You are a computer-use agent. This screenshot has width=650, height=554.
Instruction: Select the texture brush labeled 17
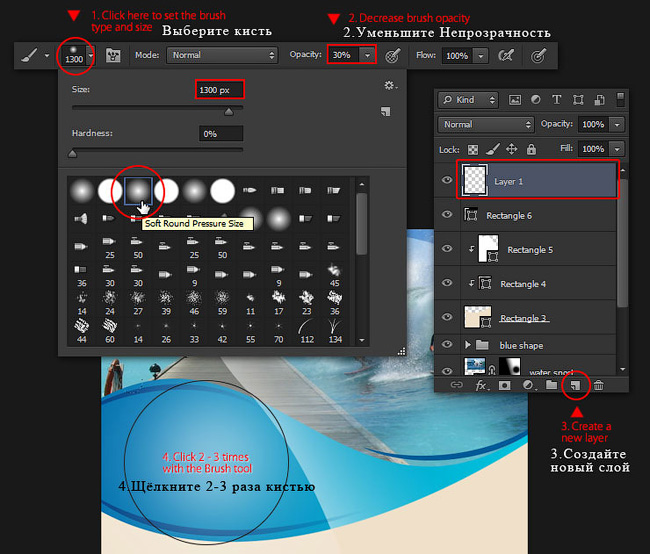(x=279, y=303)
